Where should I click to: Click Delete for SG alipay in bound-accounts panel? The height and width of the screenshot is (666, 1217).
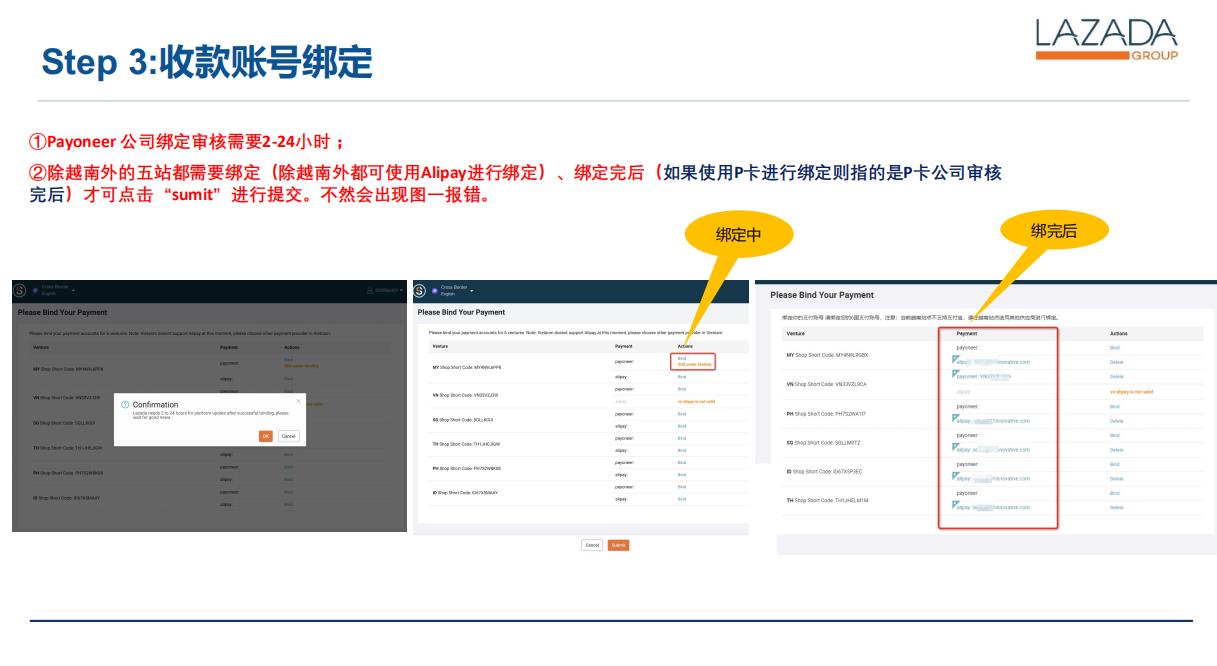[x=1117, y=450]
